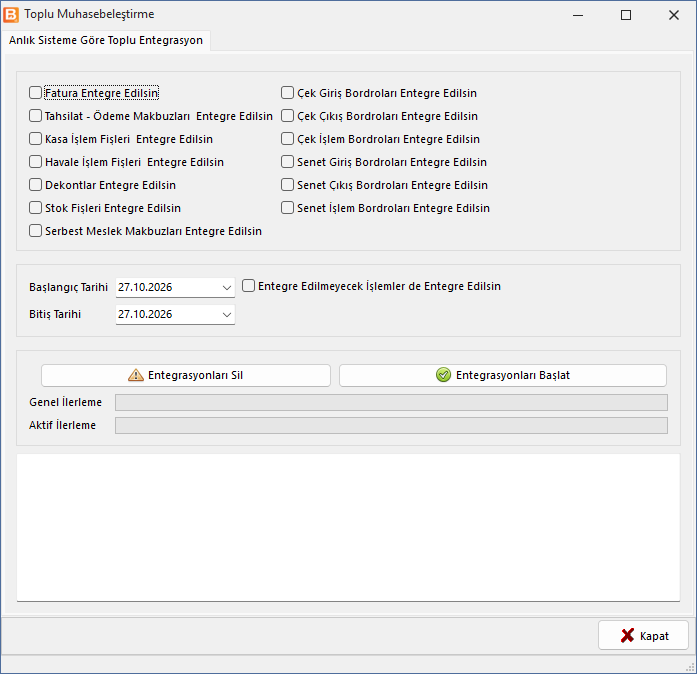Screen dimensions: 697x674
Task: Check Stok Fişleri Entegre Edilsin
Action: tap(35, 208)
